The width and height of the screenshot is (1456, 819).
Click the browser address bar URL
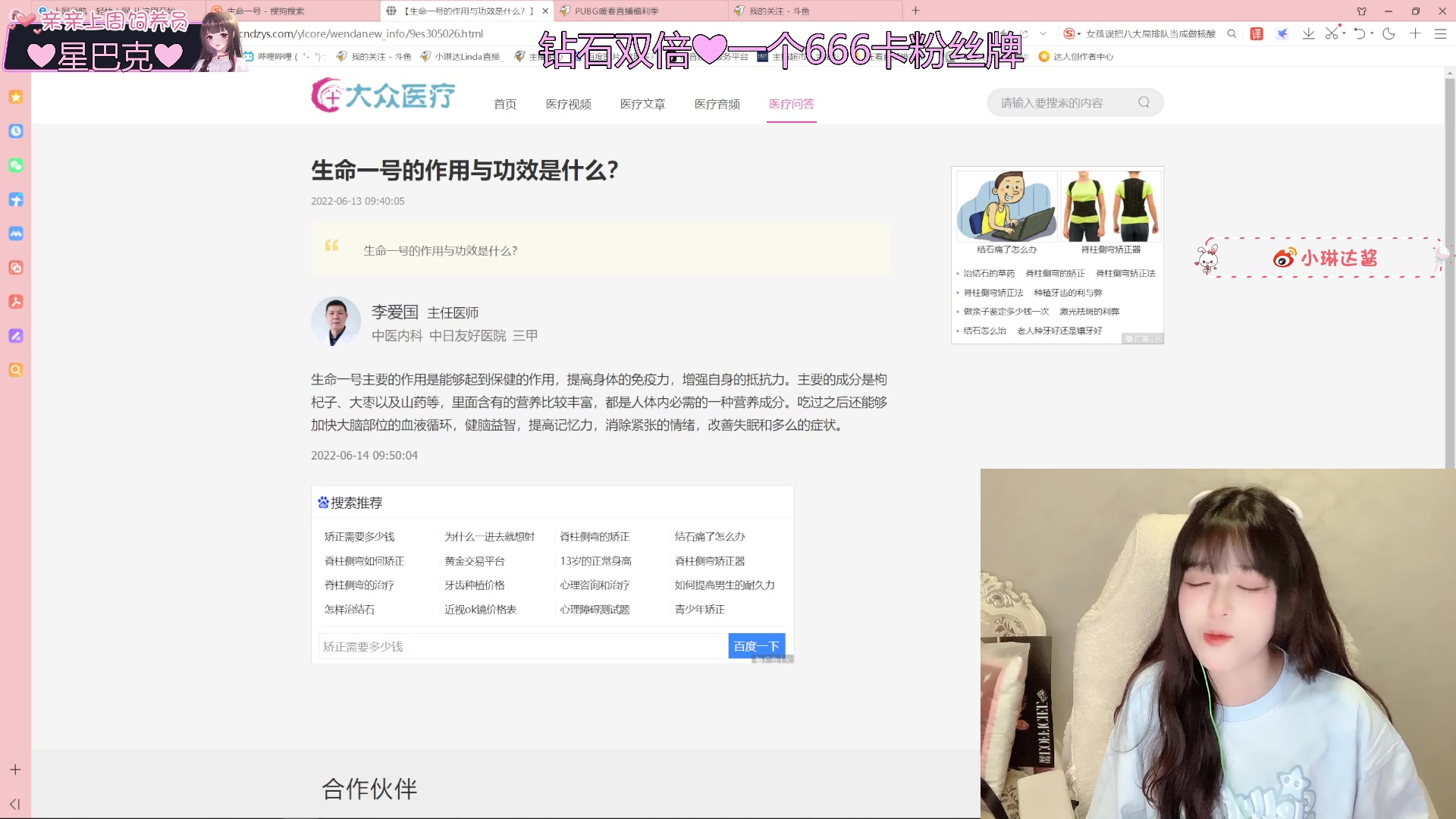coord(361,33)
